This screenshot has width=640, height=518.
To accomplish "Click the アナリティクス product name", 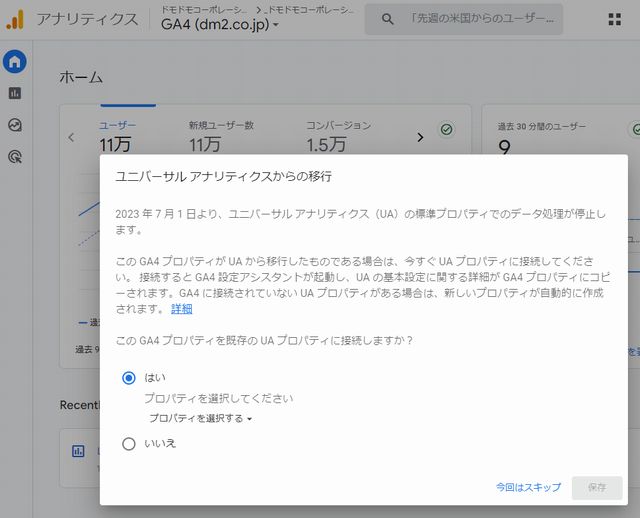I will click(x=87, y=19).
